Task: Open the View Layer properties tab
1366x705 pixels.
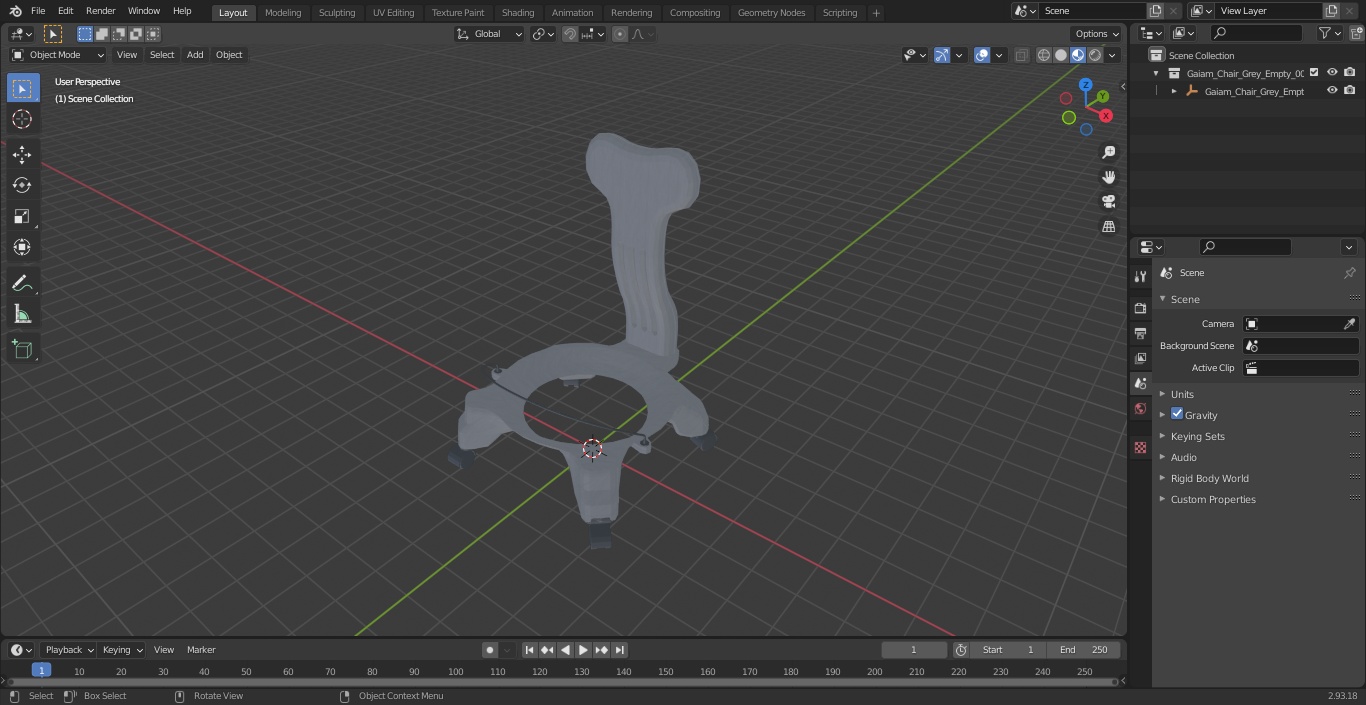Action: [1140, 358]
